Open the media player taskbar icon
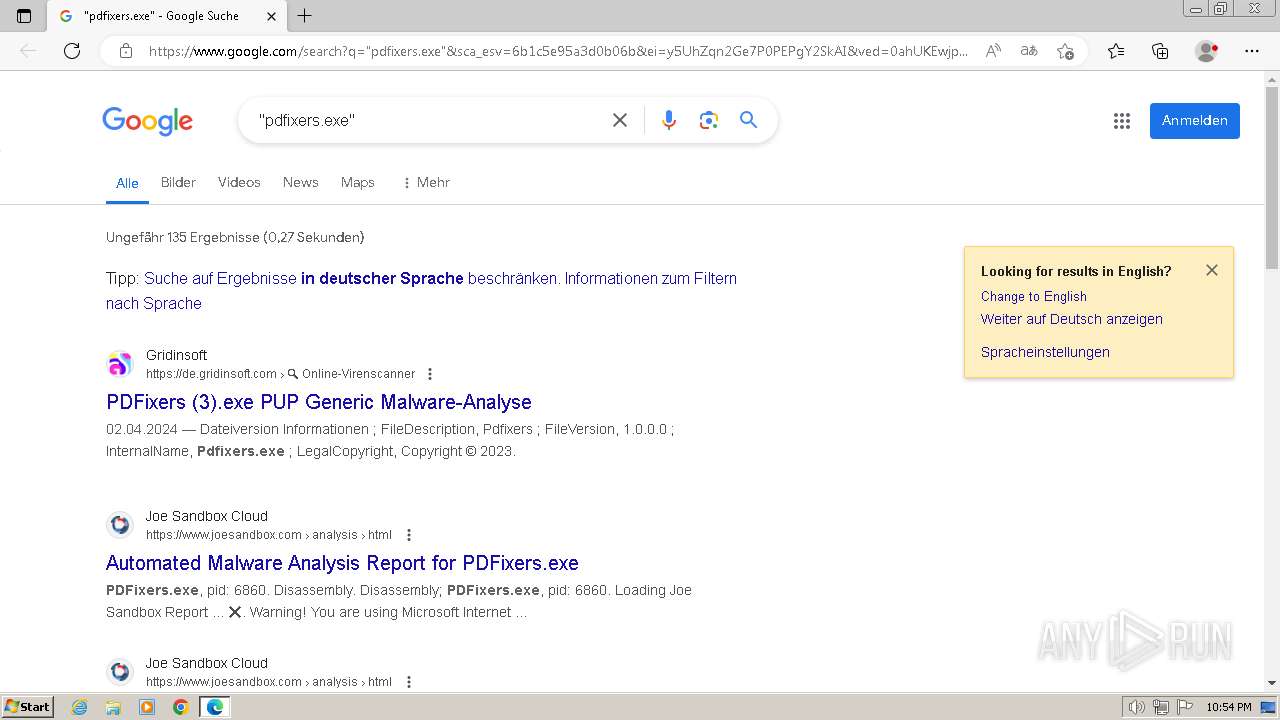1280x720 pixels. coord(147,707)
